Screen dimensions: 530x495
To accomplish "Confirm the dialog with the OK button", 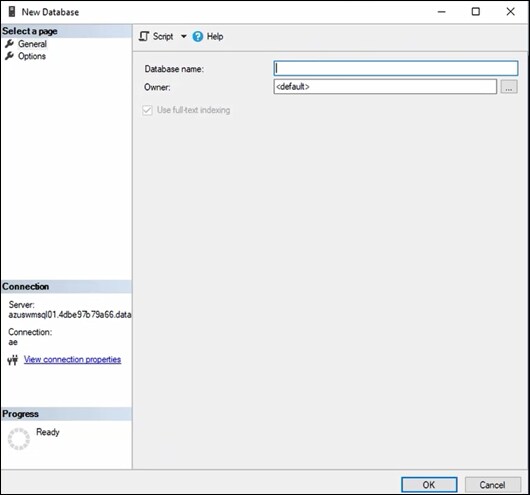I will (x=429, y=485).
